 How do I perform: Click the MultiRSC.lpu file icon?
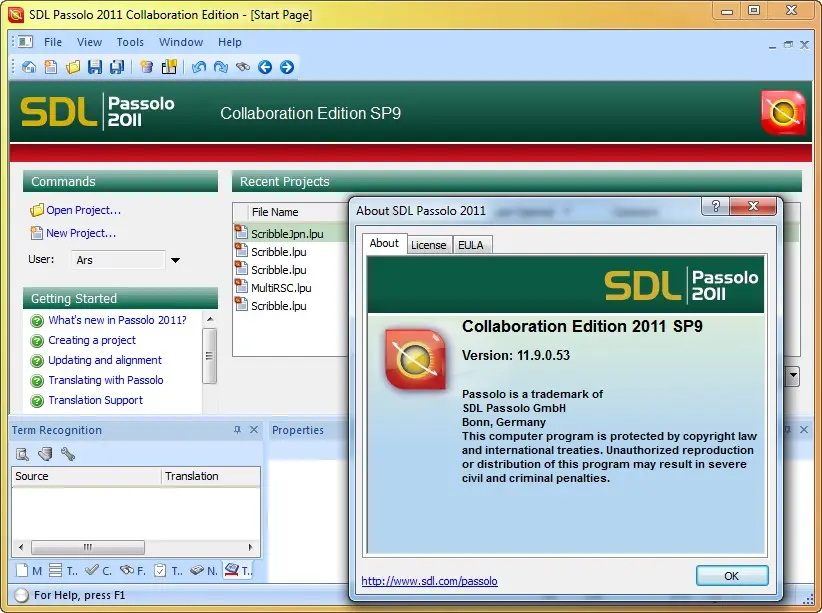[x=241, y=287]
